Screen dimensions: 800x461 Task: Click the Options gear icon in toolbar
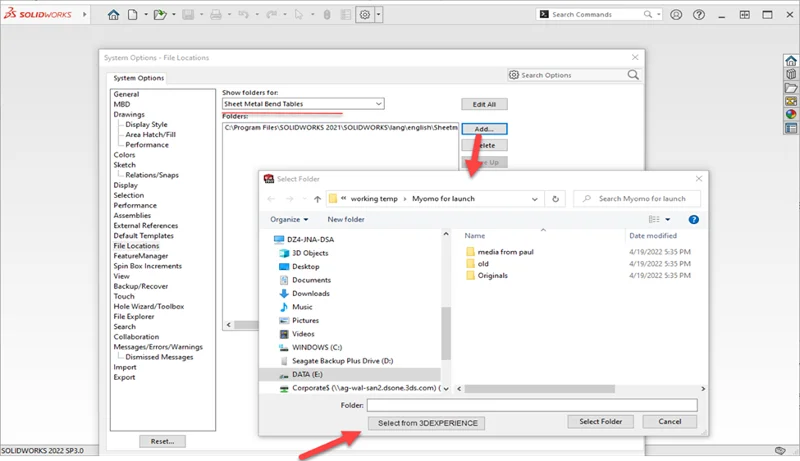coord(365,15)
